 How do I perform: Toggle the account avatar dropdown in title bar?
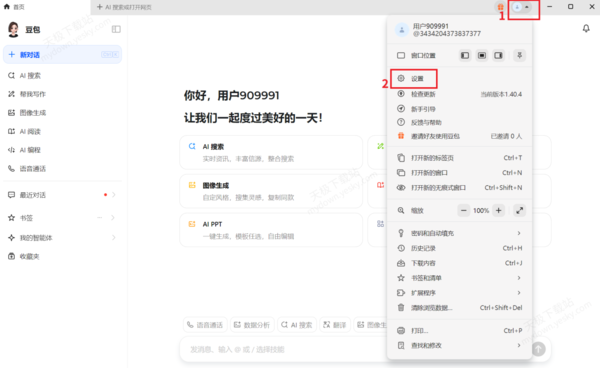click(x=522, y=7)
